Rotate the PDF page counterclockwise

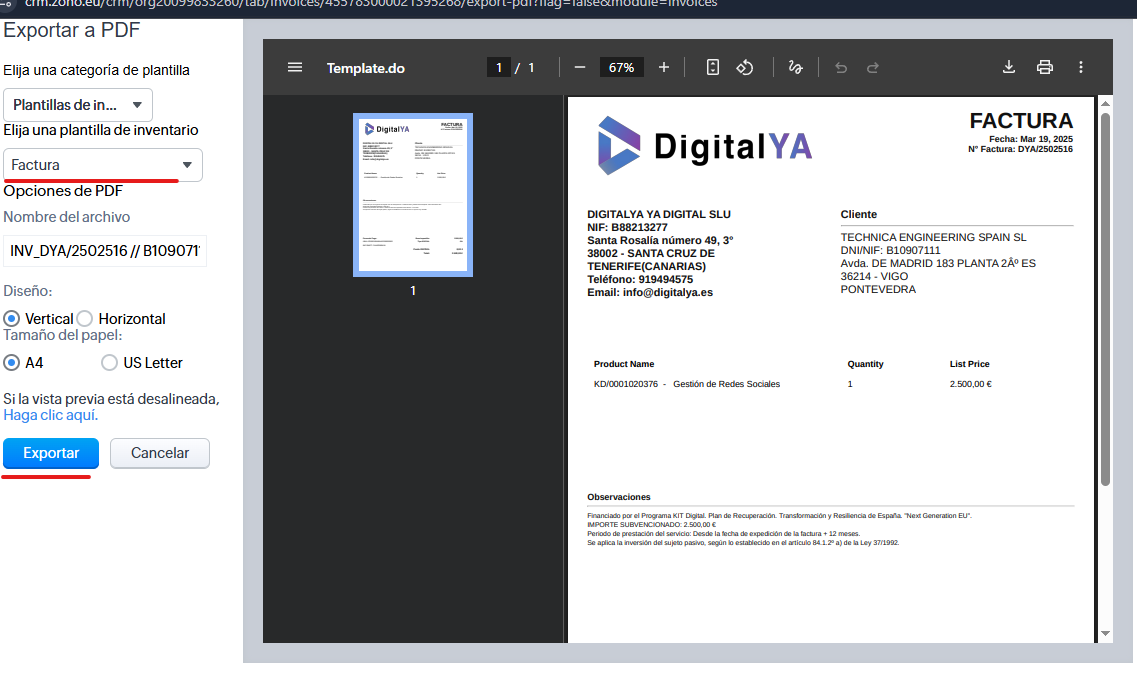pos(745,68)
